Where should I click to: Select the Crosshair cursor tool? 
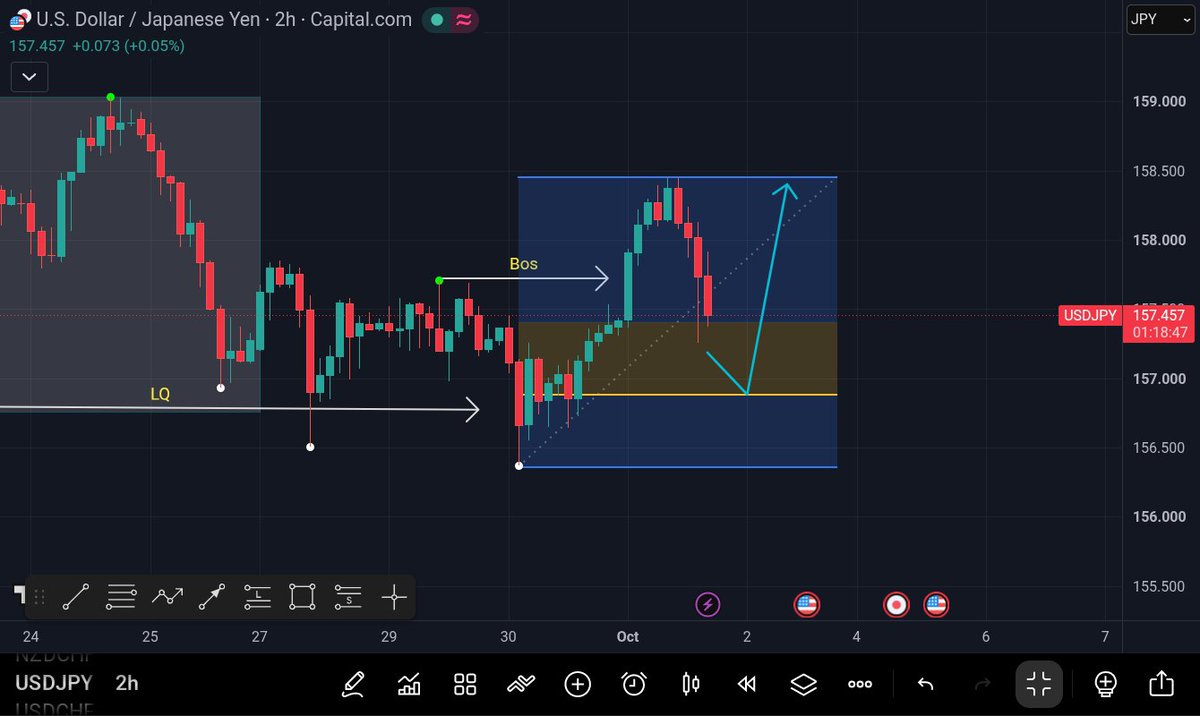(394, 598)
